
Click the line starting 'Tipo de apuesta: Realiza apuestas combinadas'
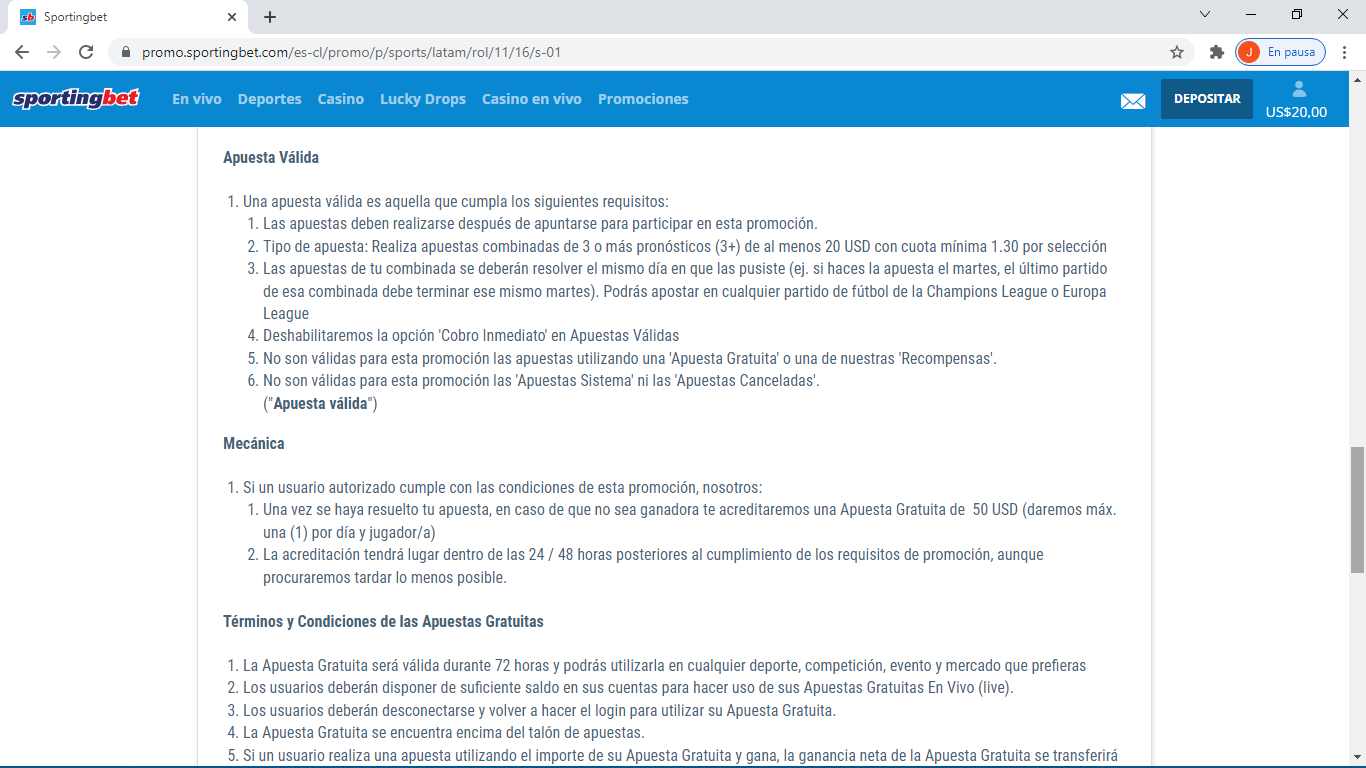(685, 246)
